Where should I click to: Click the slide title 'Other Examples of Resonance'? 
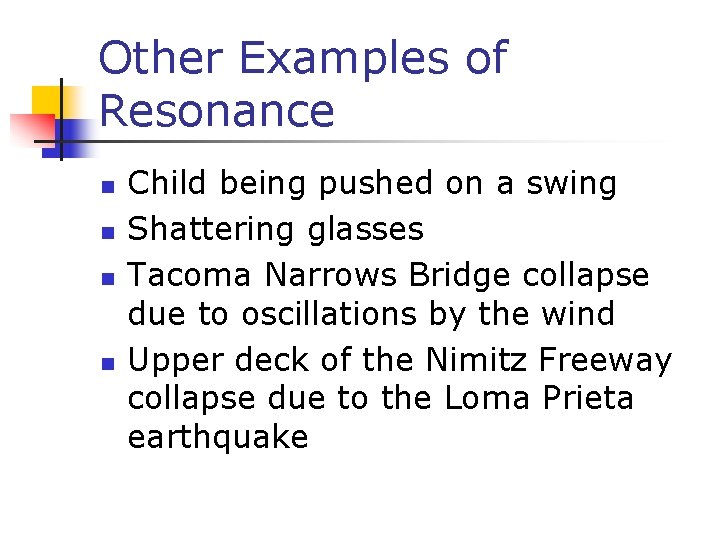(302, 84)
